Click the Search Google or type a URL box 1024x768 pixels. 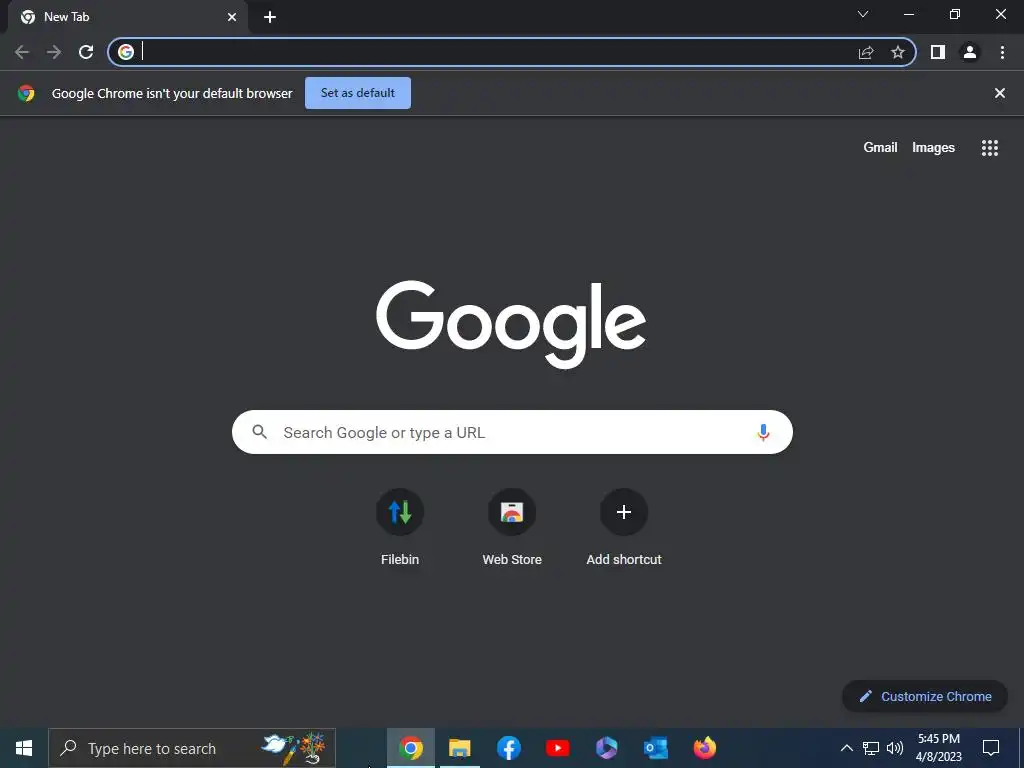click(512, 432)
